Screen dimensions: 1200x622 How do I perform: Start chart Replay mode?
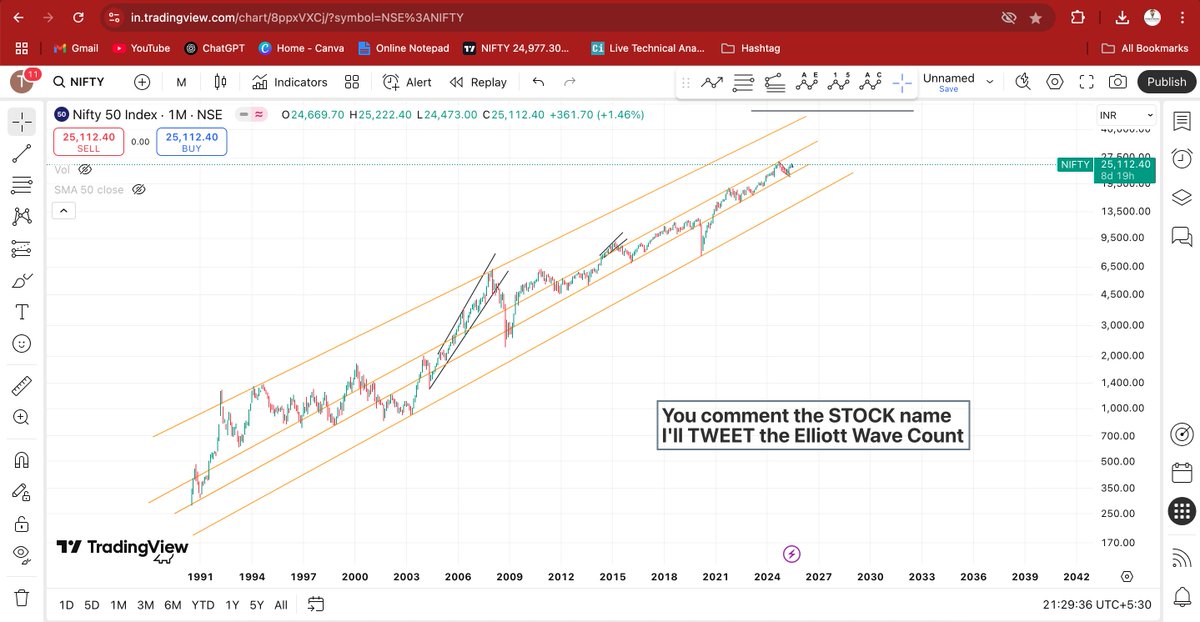tap(478, 82)
